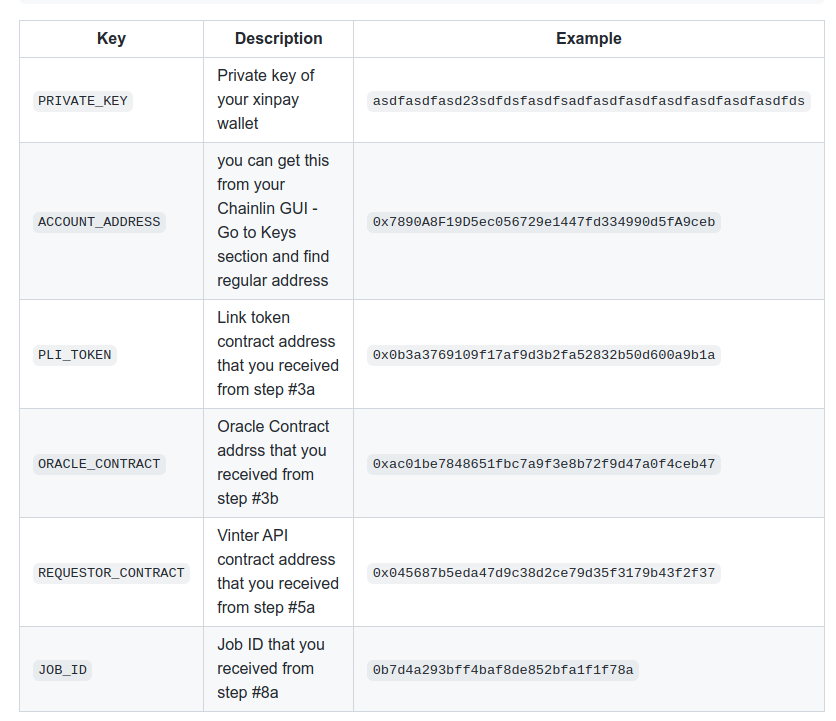Screen dimensions: 836x721
Task: Click the Key column header
Action: pyautogui.click(x=111, y=38)
